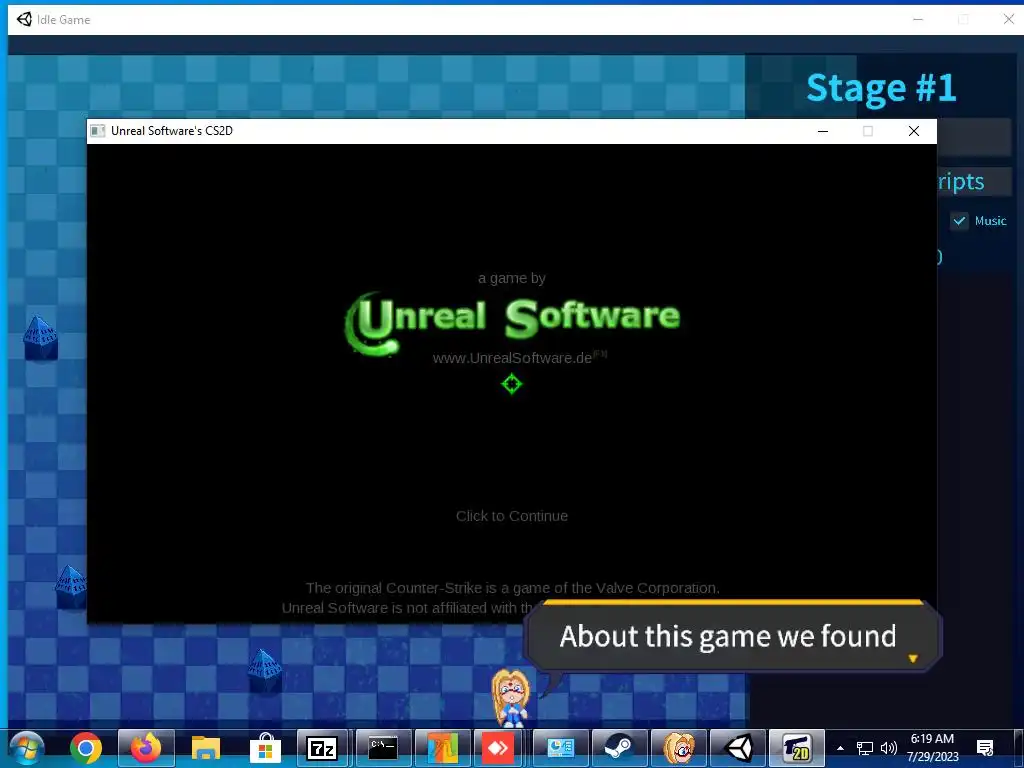Close the Unreal Software's CS2D window
Viewport: 1024px width, 768px height.
click(x=914, y=131)
